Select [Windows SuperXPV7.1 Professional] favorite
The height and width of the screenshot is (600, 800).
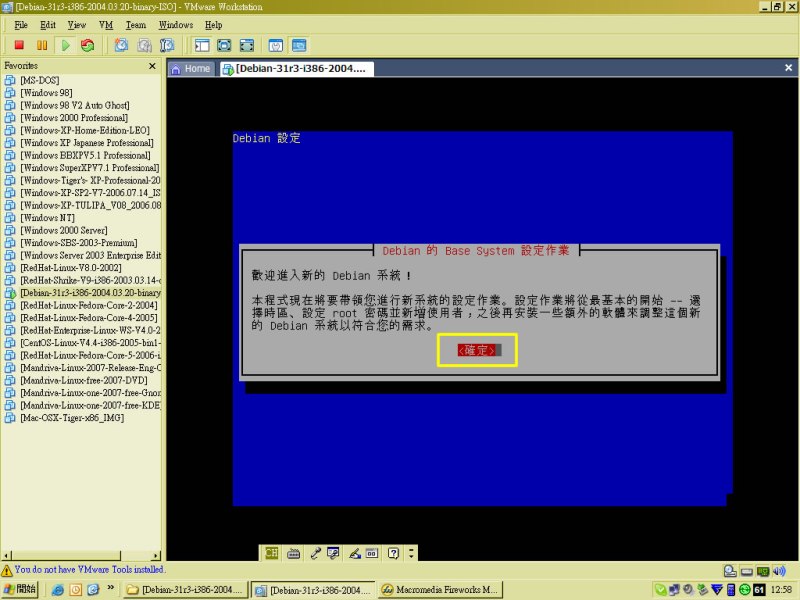pos(89,168)
